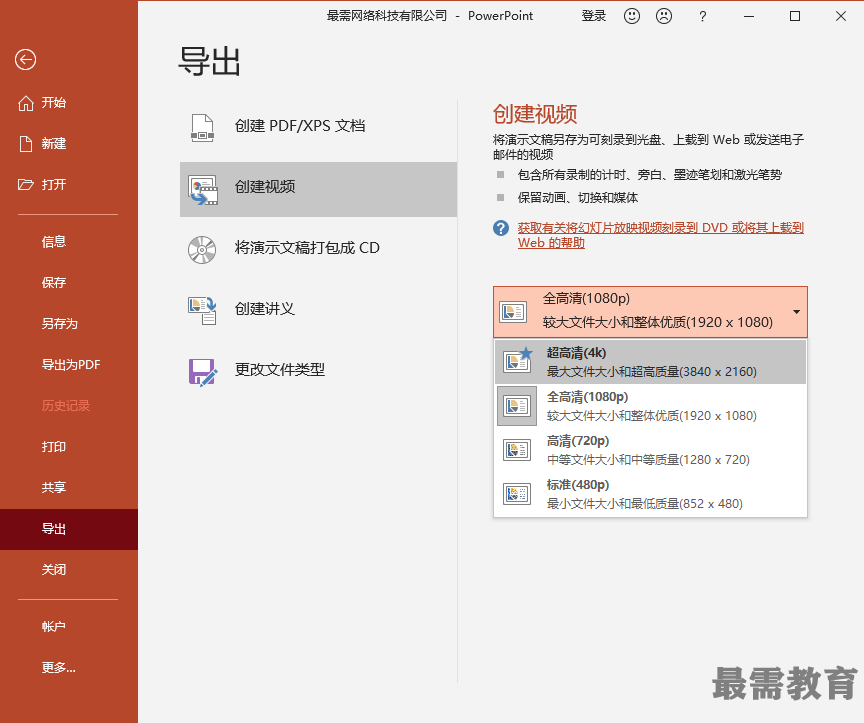Viewport: 864px width, 723px height.
Task: Click the new document icon beside 新建
Action: click(25, 144)
